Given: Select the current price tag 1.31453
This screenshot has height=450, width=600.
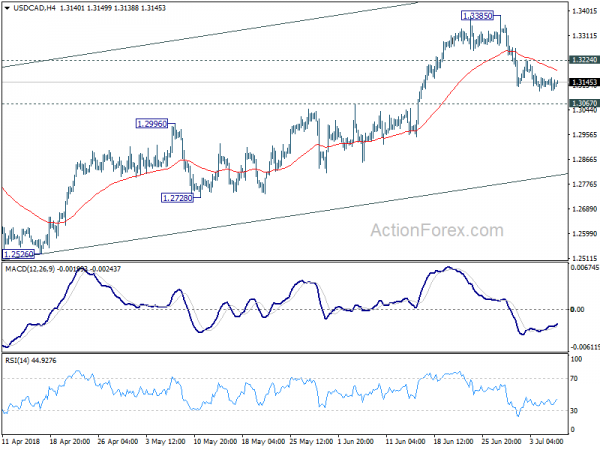Looking at the screenshot, I should 583,83.
